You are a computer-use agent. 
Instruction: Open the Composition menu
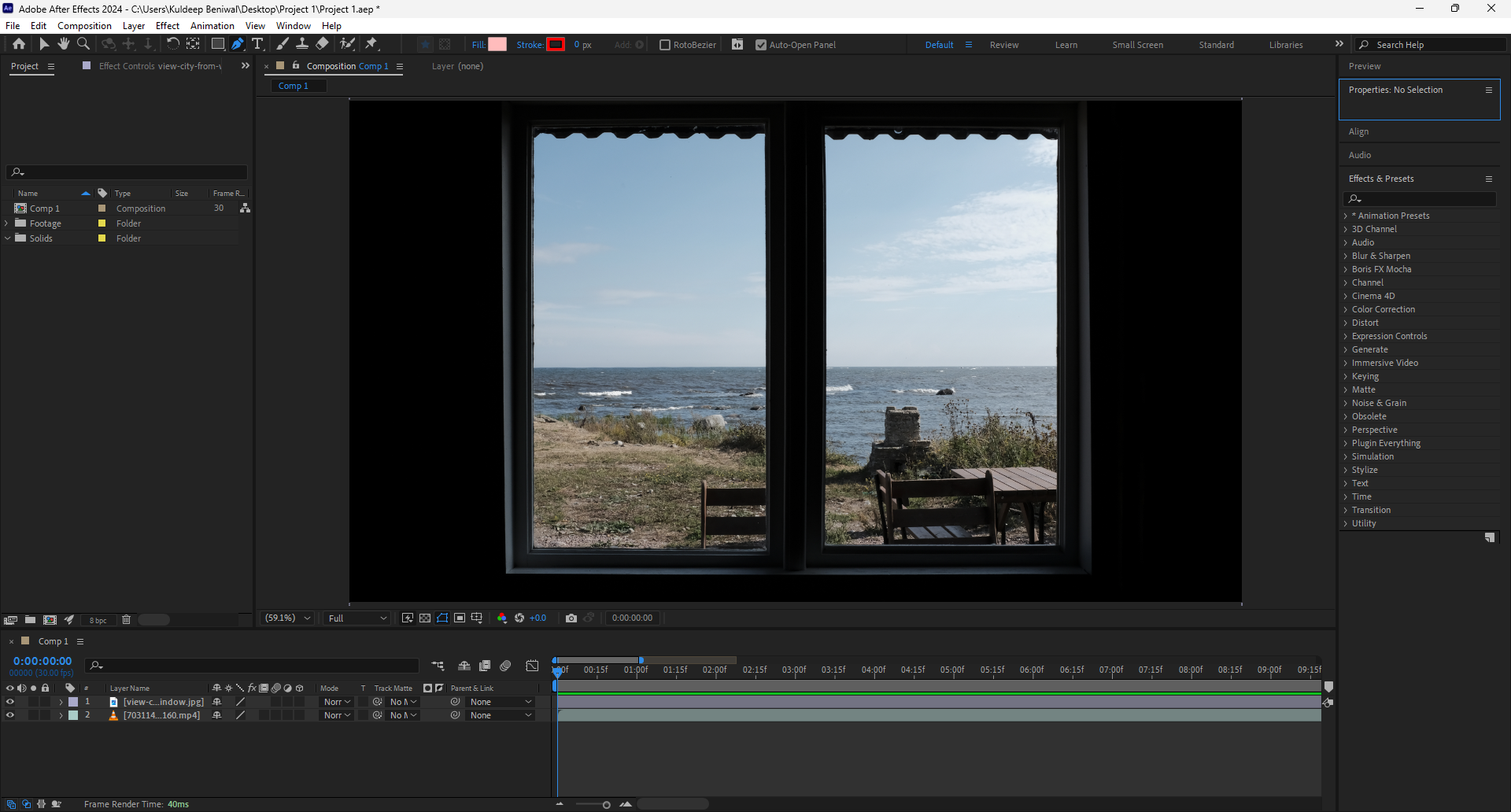[84, 26]
